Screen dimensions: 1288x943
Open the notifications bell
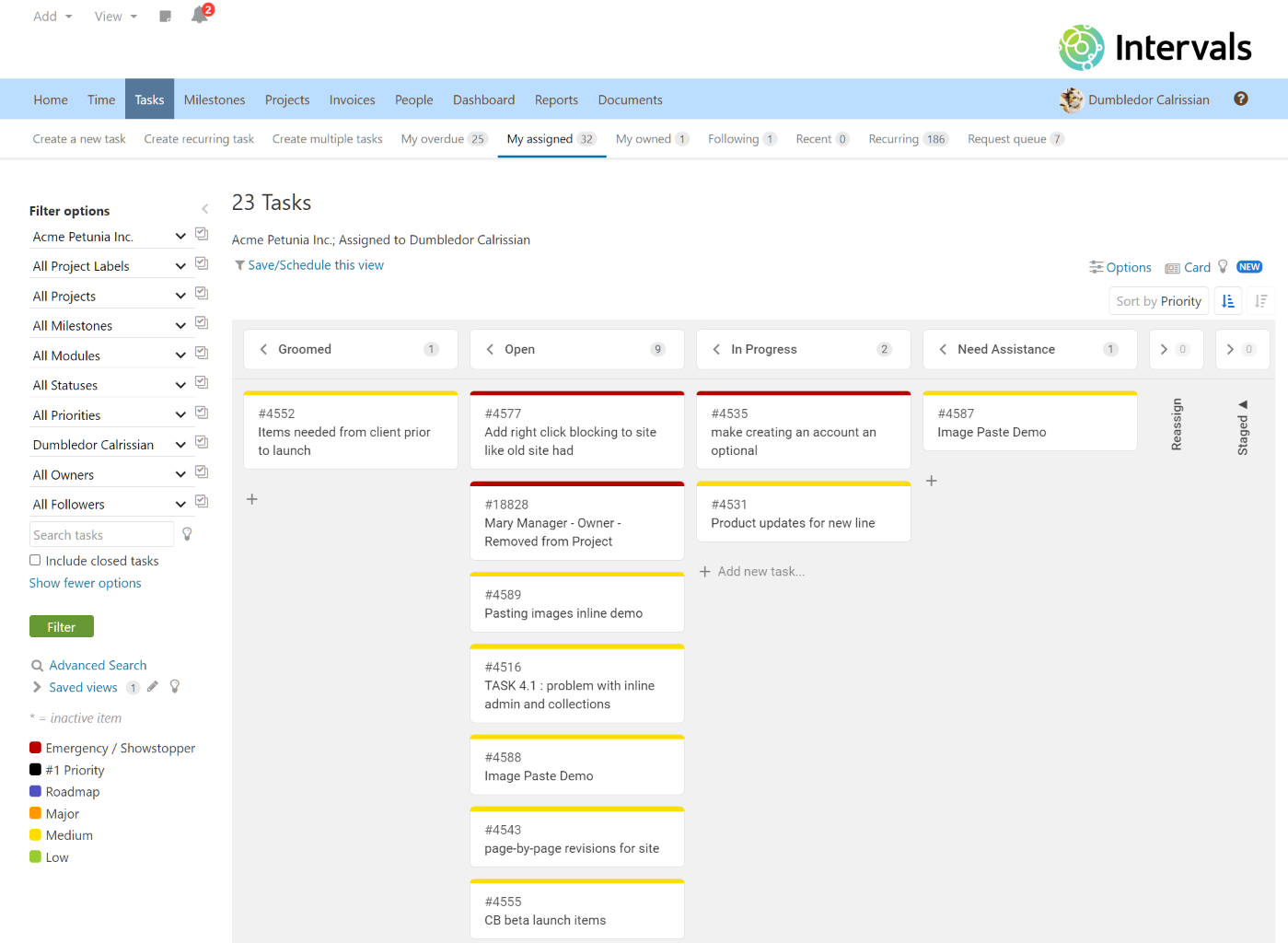(199, 16)
